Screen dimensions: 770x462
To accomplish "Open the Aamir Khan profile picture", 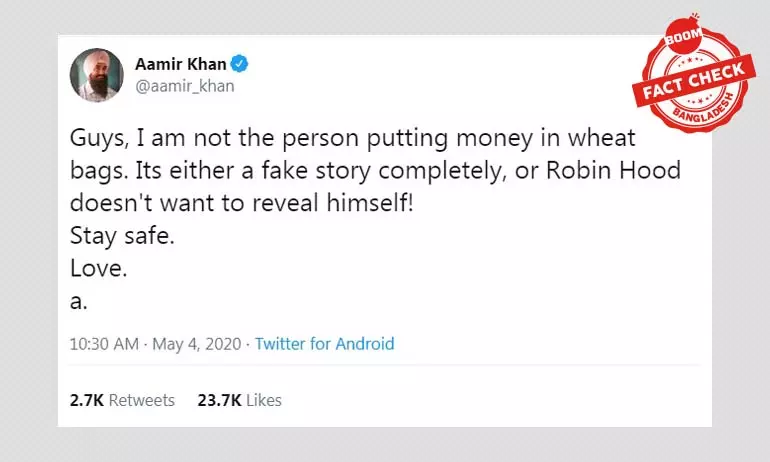I will pos(96,74).
